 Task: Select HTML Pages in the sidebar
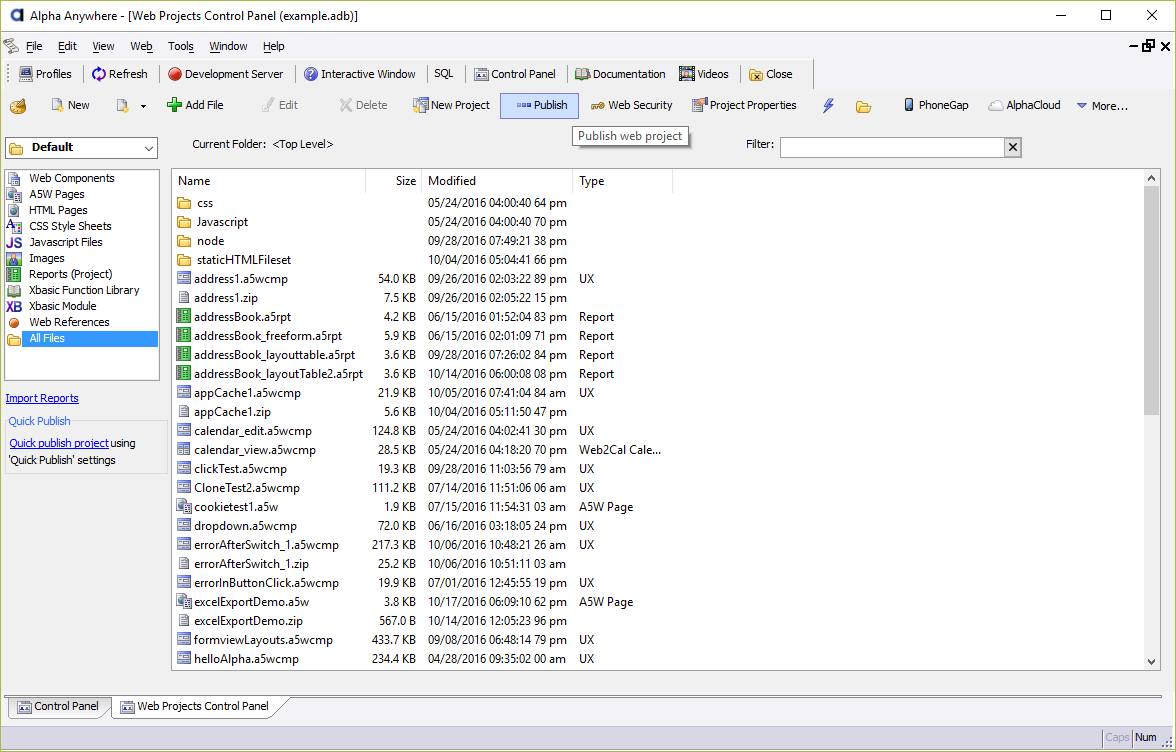click(58, 210)
